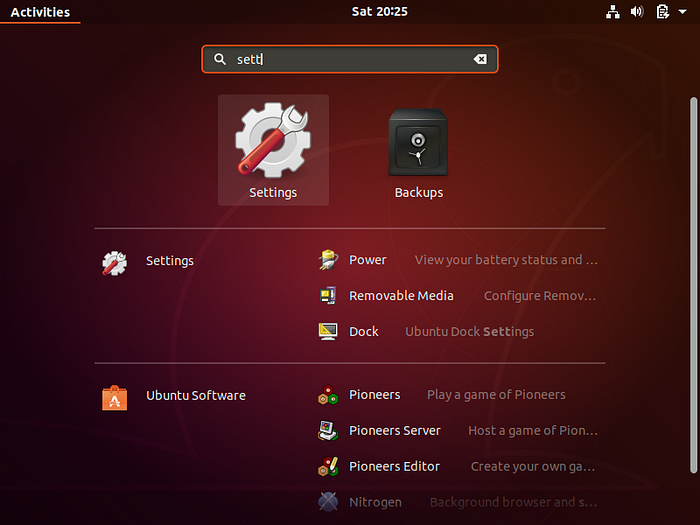
Task: Open the Removable Media icon
Action: (328, 296)
